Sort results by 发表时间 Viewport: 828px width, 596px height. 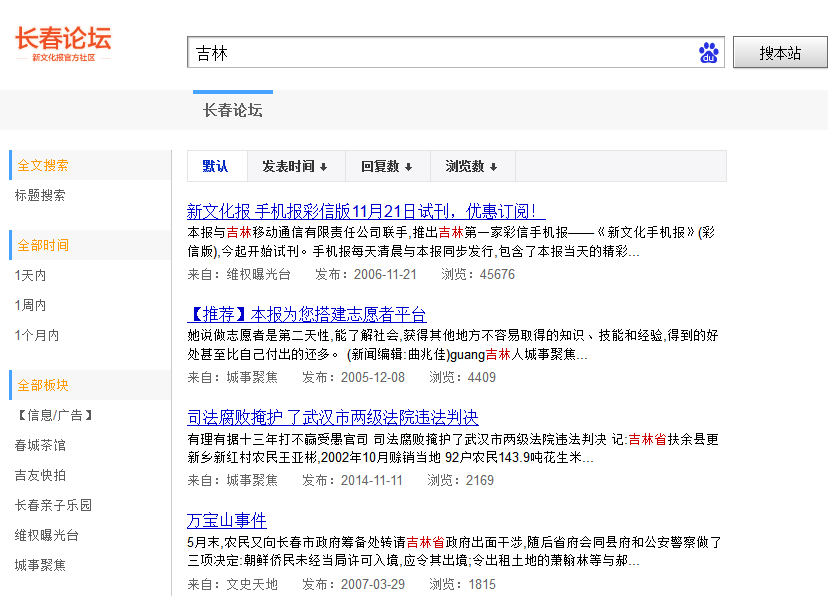pos(295,166)
